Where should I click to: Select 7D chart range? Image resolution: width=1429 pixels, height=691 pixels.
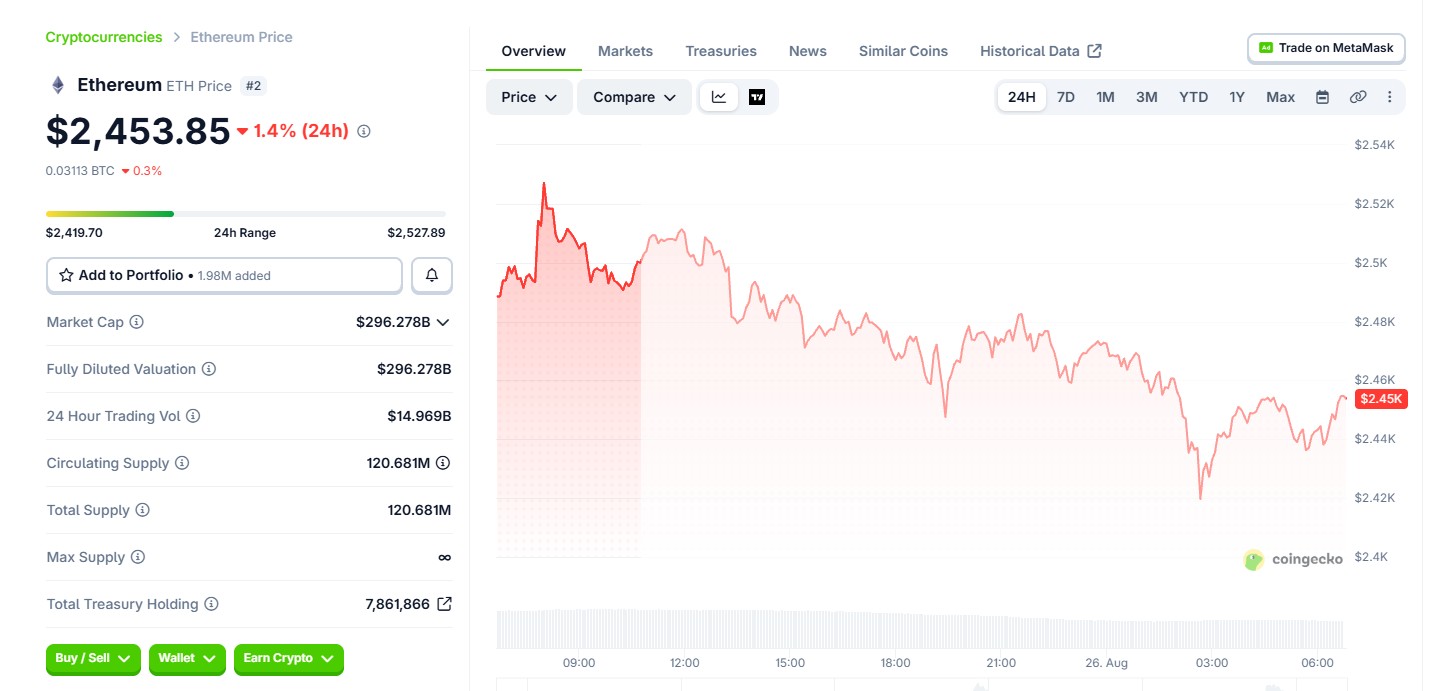1066,97
